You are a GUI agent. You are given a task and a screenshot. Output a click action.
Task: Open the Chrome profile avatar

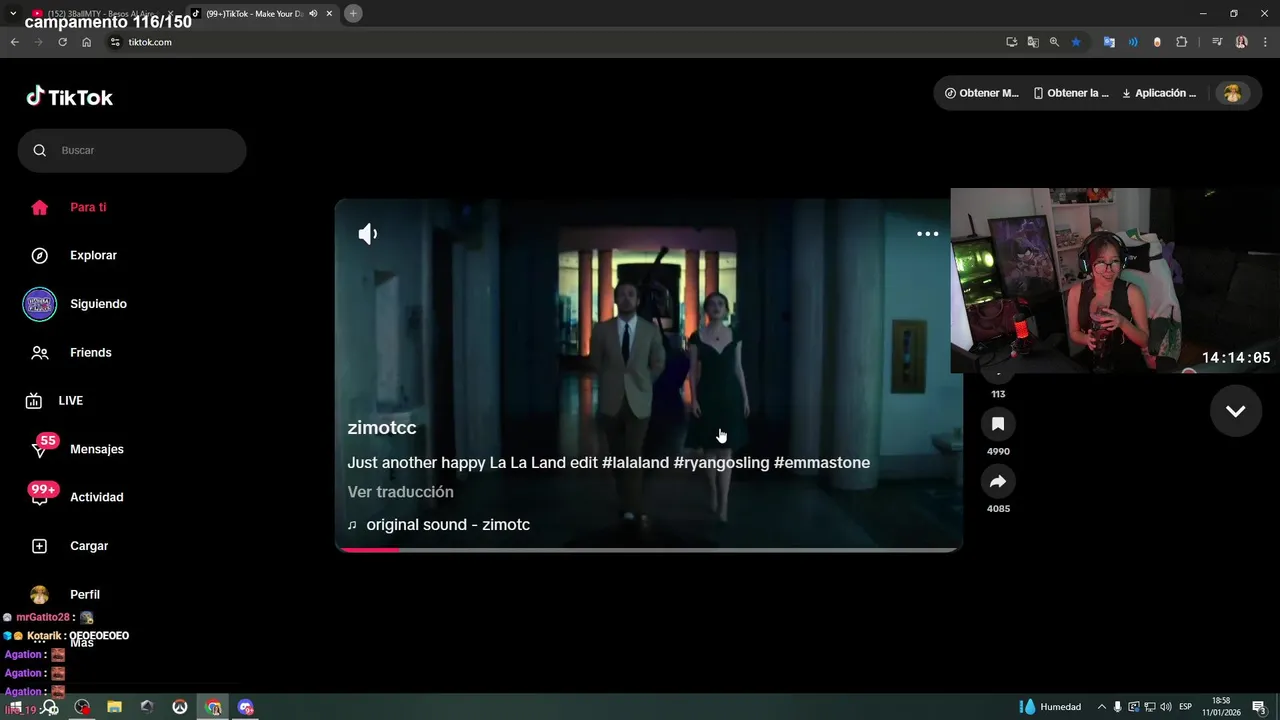coord(1241,42)
